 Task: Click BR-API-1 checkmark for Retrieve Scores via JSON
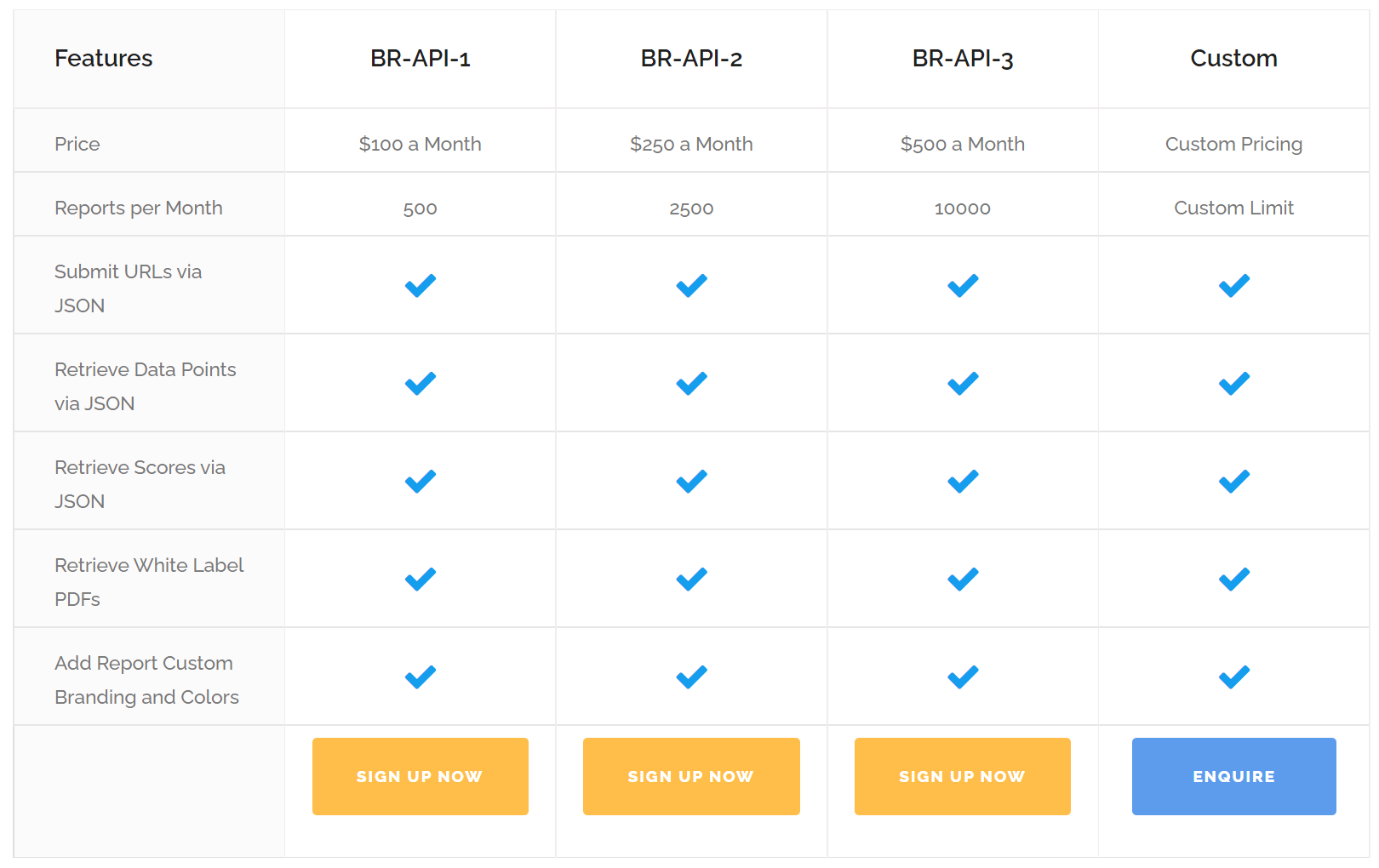420,481
